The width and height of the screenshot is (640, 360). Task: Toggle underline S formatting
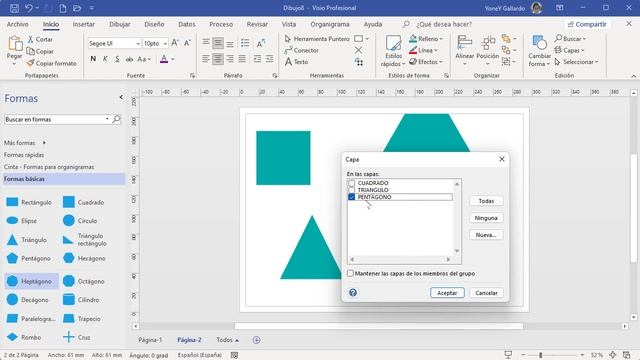tap(117, 59)
